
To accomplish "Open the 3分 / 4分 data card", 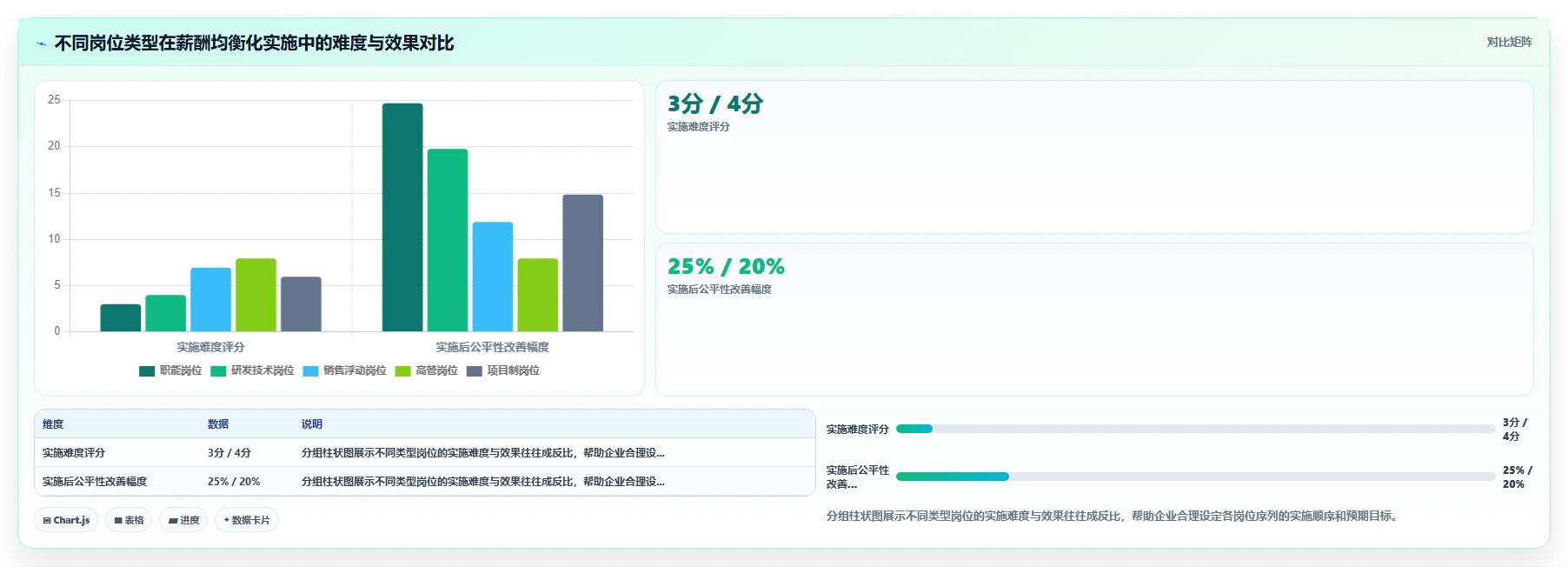I will [1094, 157].
